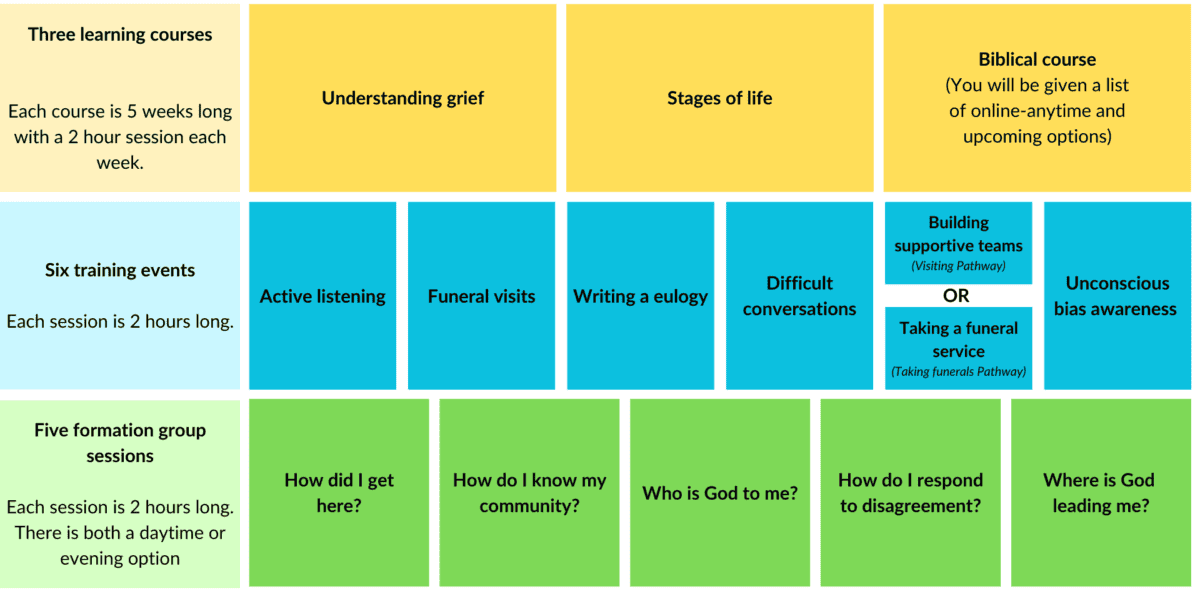This screenshot has height=594, width=1200.
Task: Open How do I know my community? box
Action: pyautogui.click(x=529, y=493)
